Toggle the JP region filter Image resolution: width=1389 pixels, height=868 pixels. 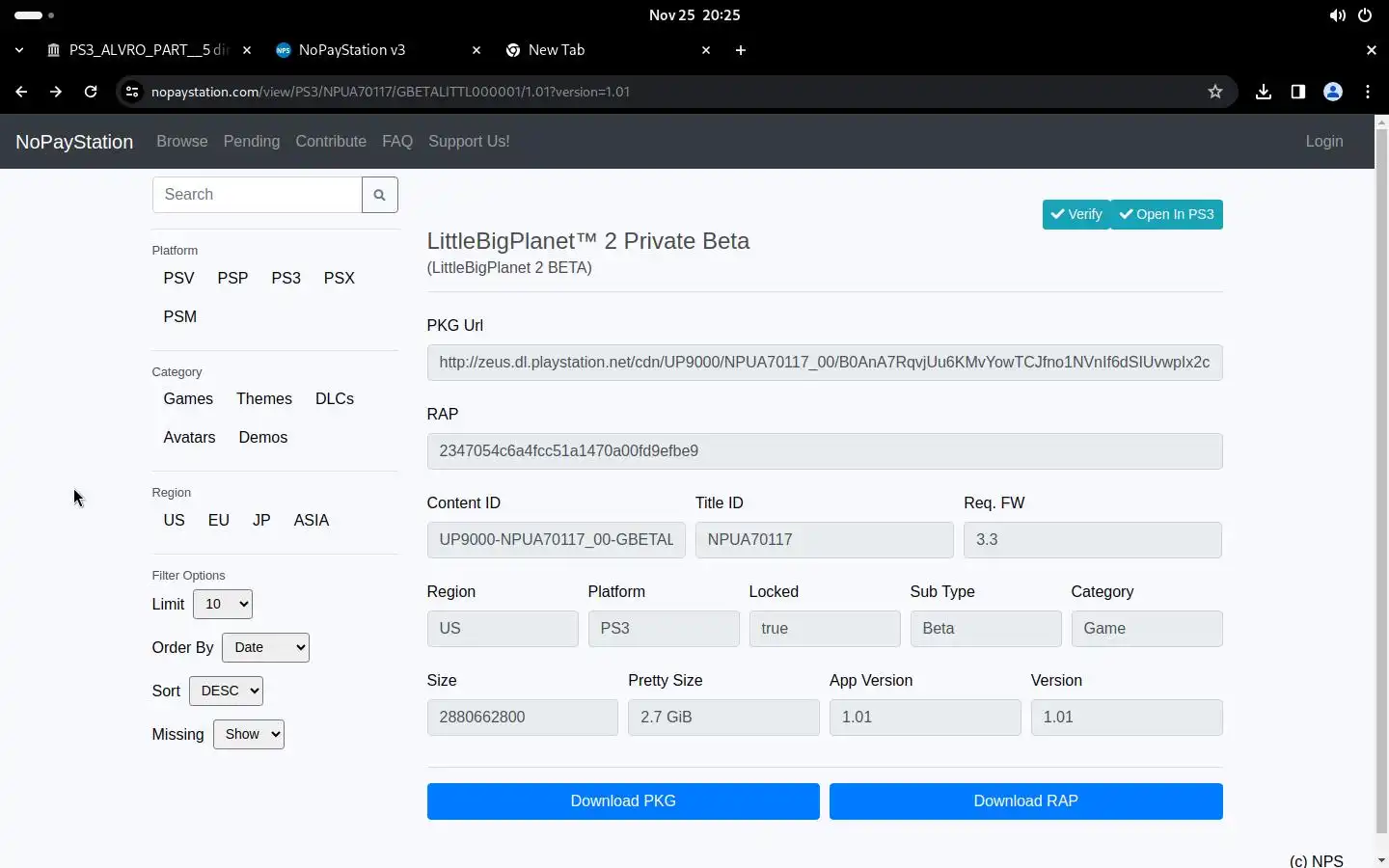261,520
